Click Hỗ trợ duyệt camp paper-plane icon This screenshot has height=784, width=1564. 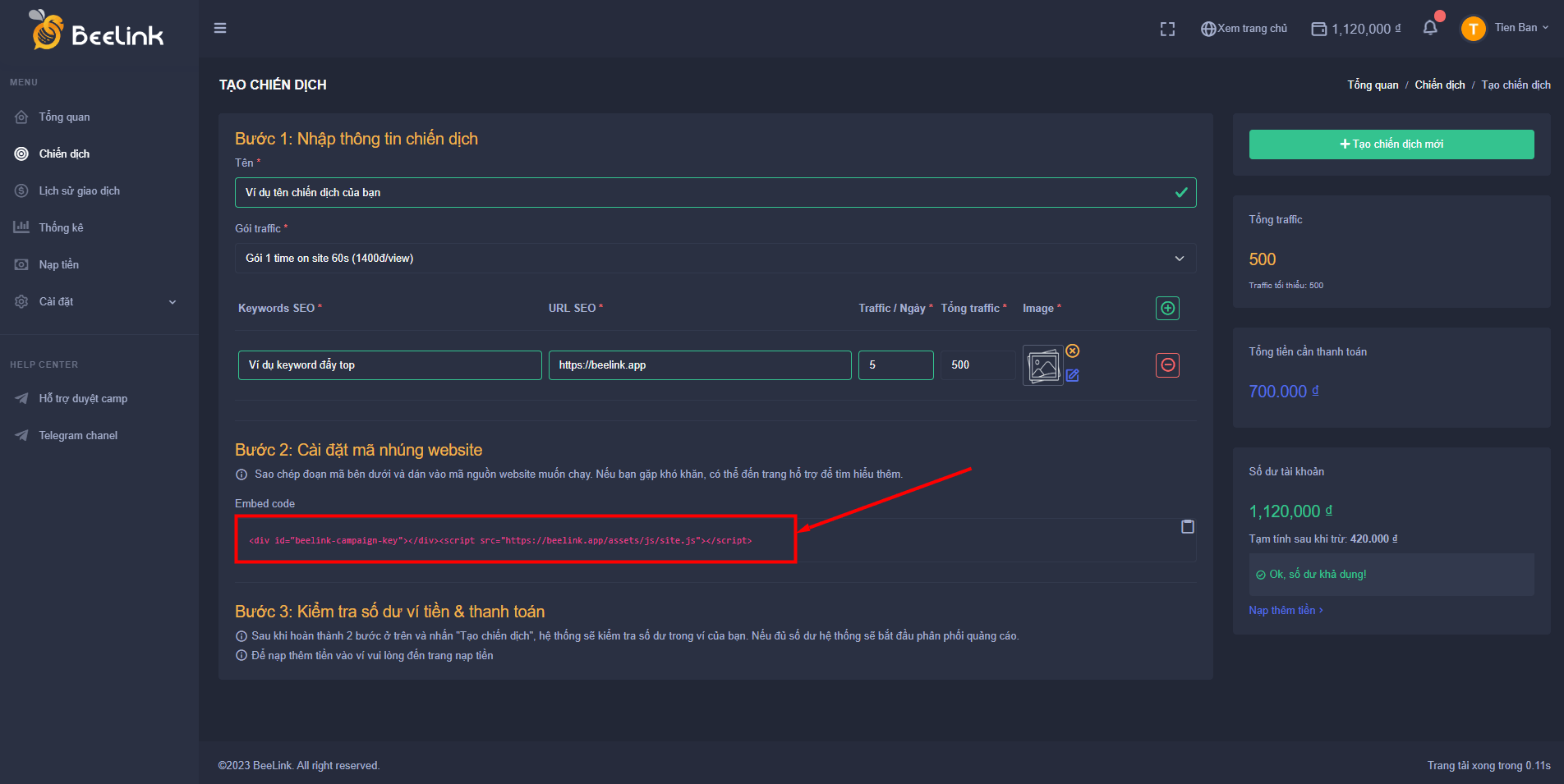[x=21, y=398]
